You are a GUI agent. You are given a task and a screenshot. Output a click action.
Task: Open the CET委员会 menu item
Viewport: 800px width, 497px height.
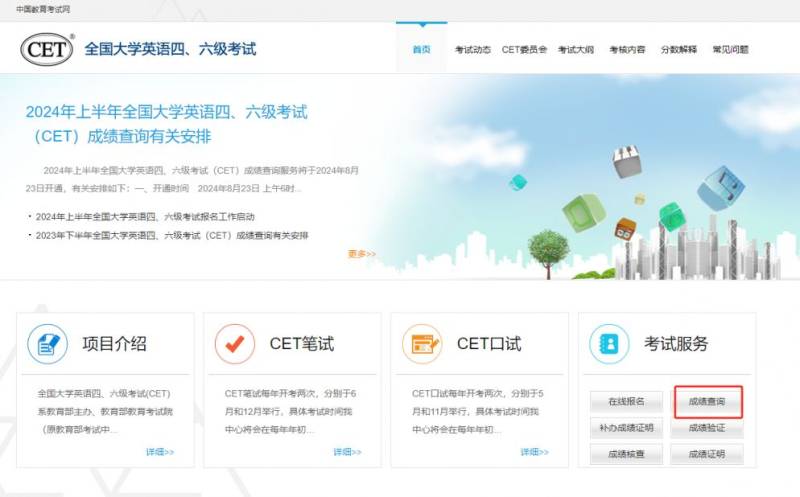tap(524, 49)
